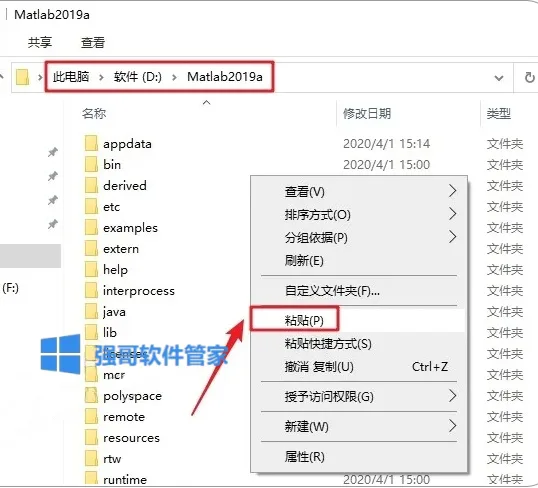This screenshot has height=488, width=538.
Task: Select the java folder icon
Action: 91,311
